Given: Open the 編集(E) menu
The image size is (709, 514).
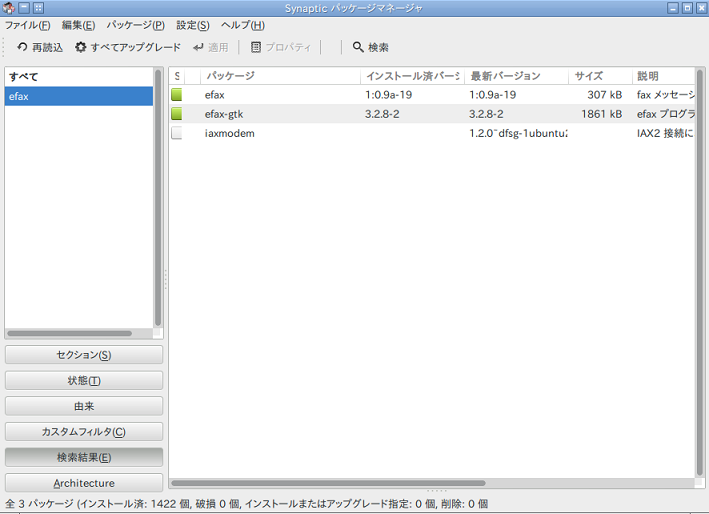Looking at the screenshot, I should [78, 25].
